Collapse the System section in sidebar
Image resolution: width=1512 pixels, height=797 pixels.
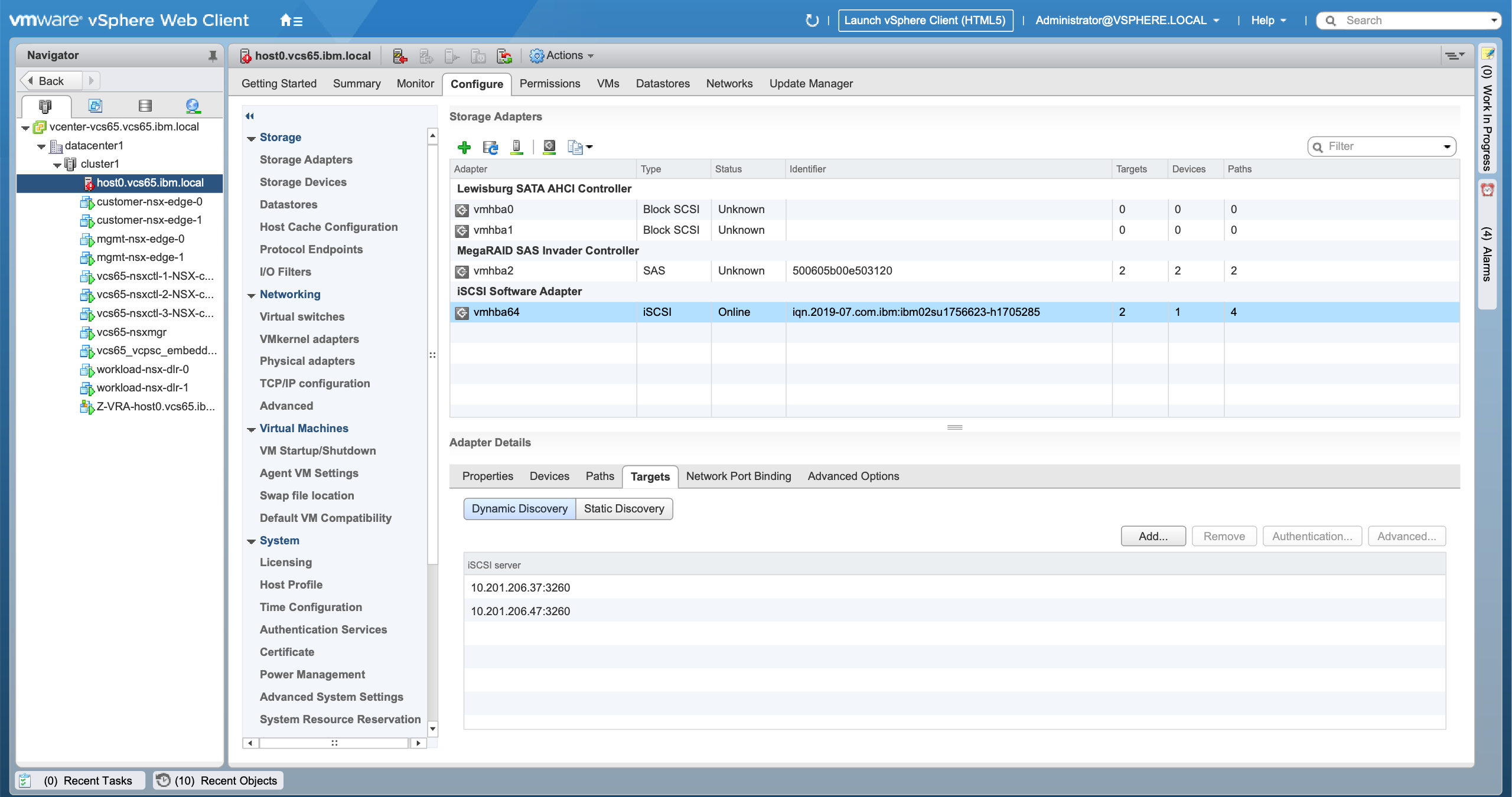point(251,541)
